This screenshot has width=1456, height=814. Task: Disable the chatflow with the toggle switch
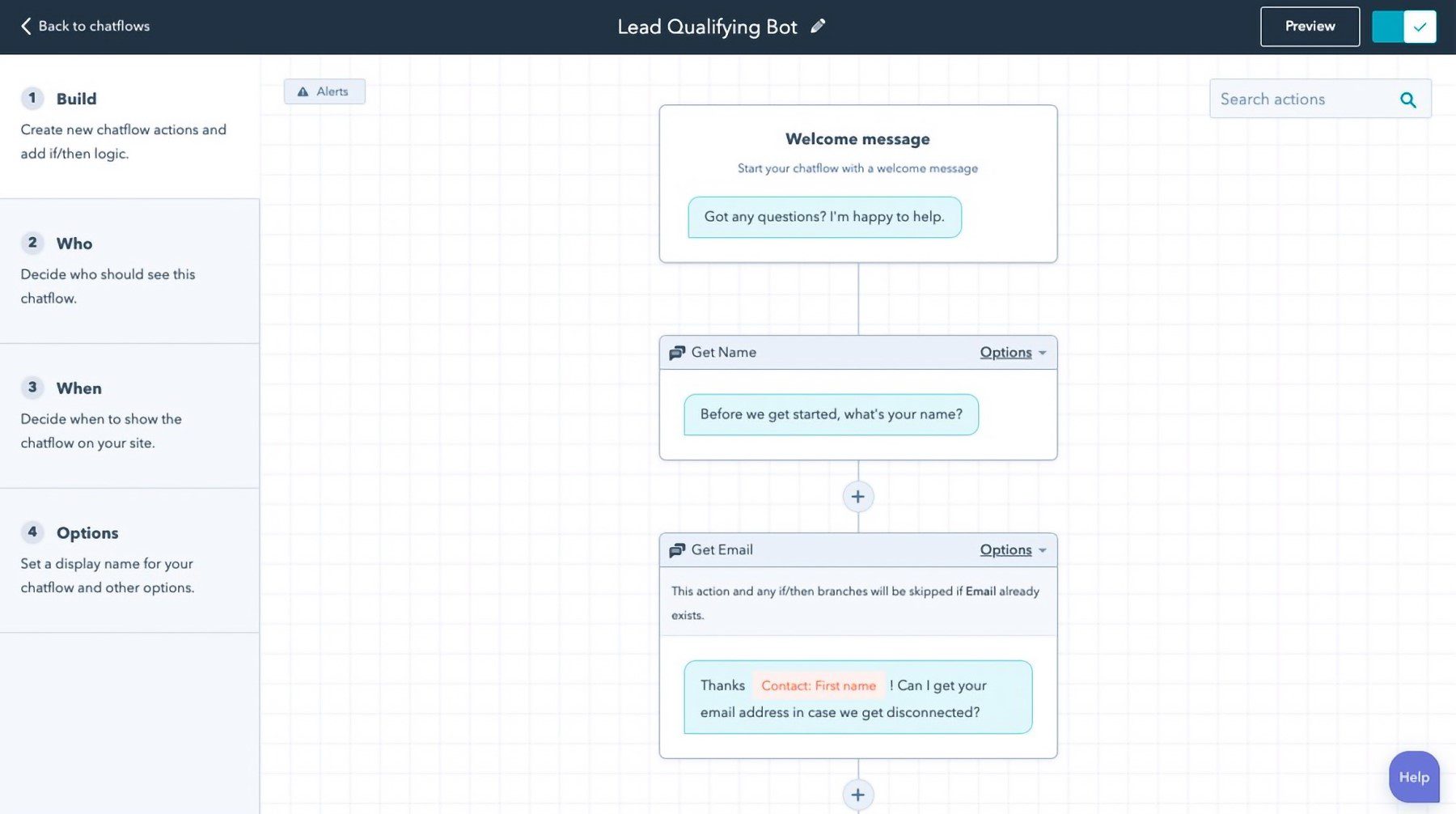[x=1403, y=26]
